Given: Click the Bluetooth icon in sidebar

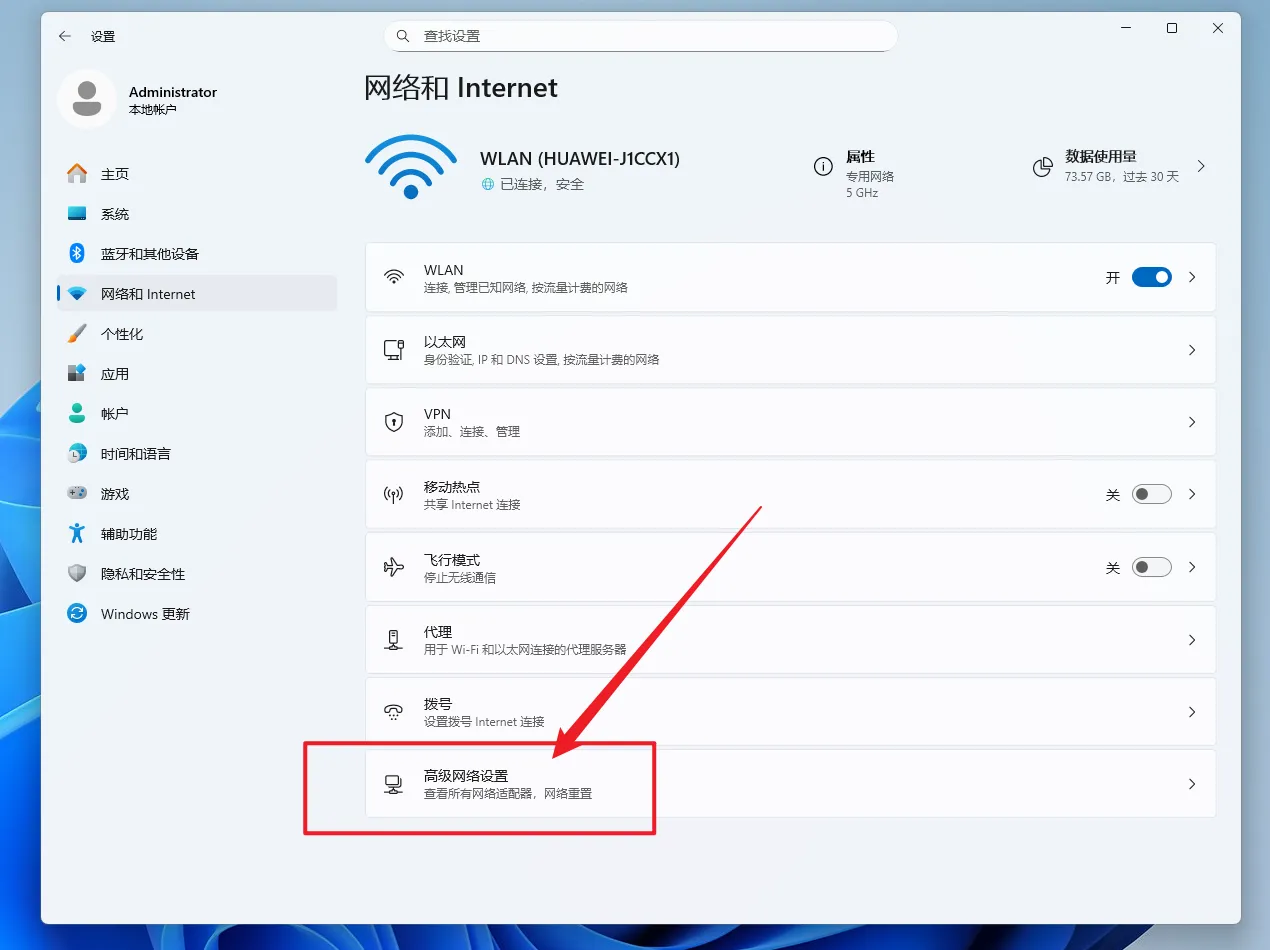Looking at the screenshot, I should pyautogui.click(x=77, y=254).
